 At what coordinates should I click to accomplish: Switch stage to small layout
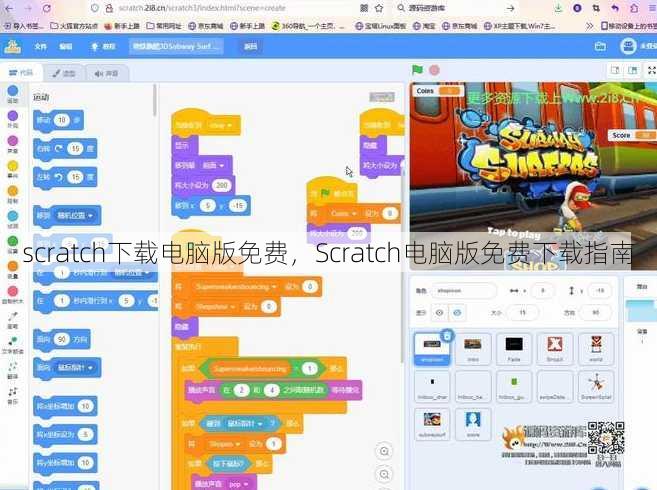(x=615, y=70)
